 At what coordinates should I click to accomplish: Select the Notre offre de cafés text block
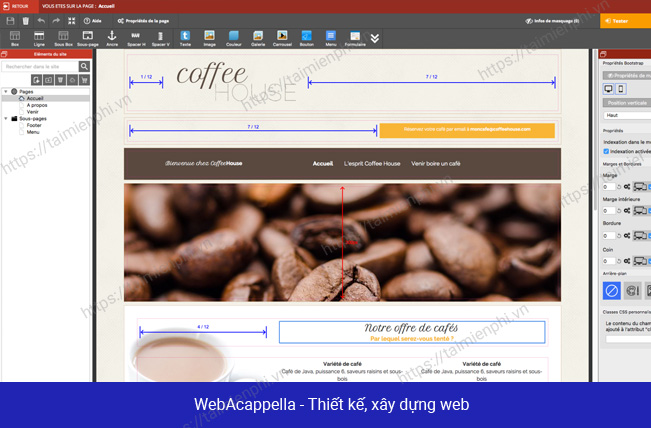(x=412, y=332)
